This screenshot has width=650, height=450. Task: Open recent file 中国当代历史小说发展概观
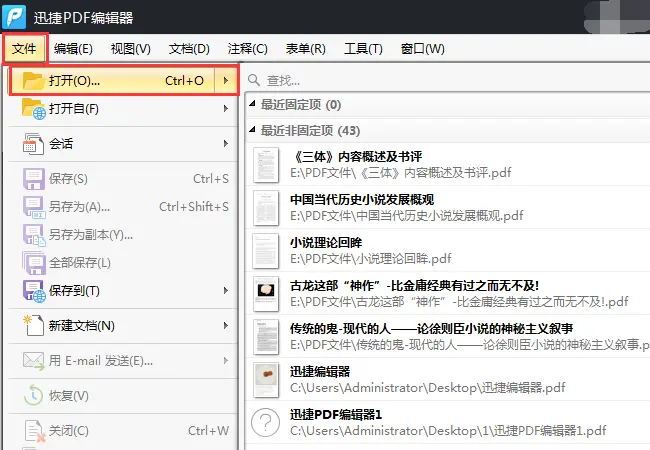click(x=448, y=208)
